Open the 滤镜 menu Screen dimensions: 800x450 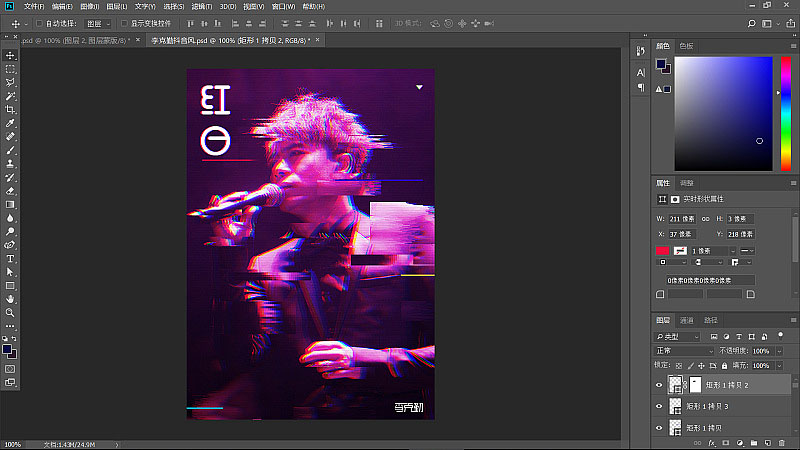click(x=201, y=7)
